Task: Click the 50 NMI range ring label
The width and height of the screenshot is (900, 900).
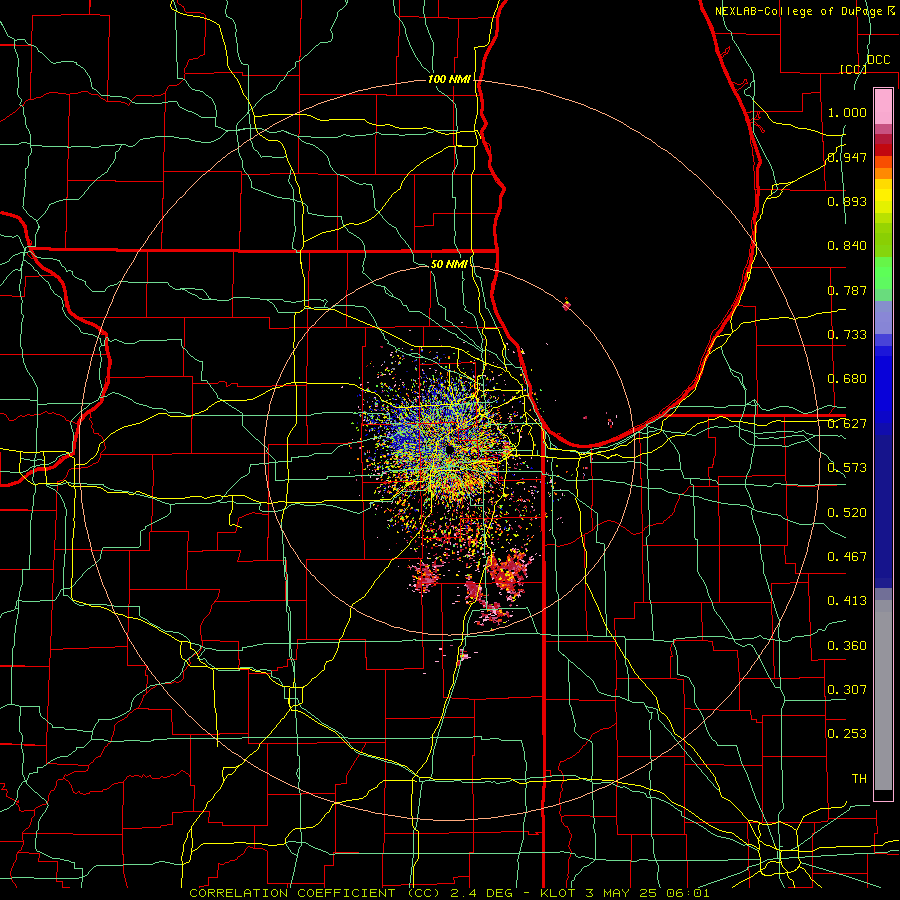Action: click(449, 264)
